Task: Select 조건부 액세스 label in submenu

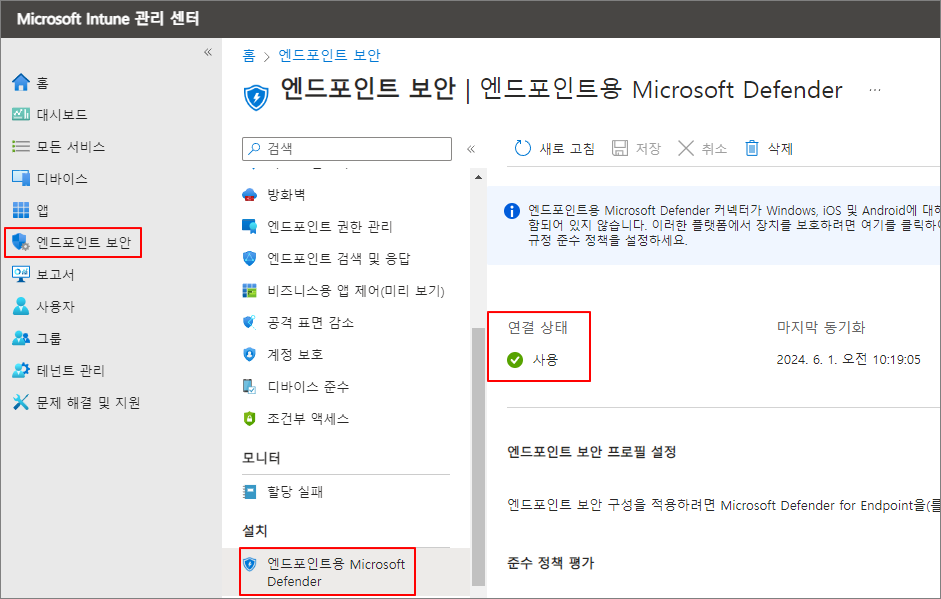Action: coord(308,418)
